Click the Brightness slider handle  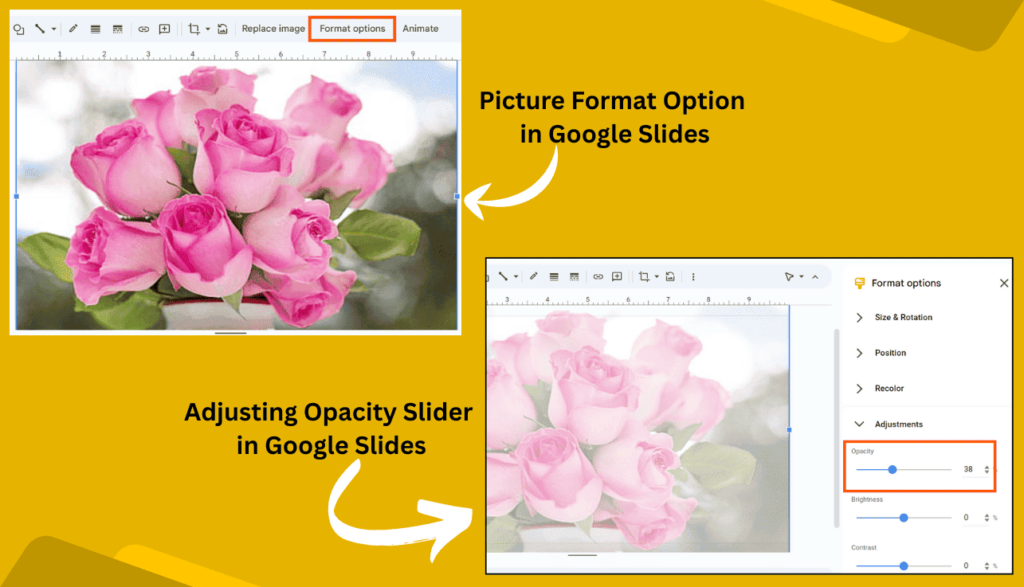pyautogui.click(x=904, y=518)
